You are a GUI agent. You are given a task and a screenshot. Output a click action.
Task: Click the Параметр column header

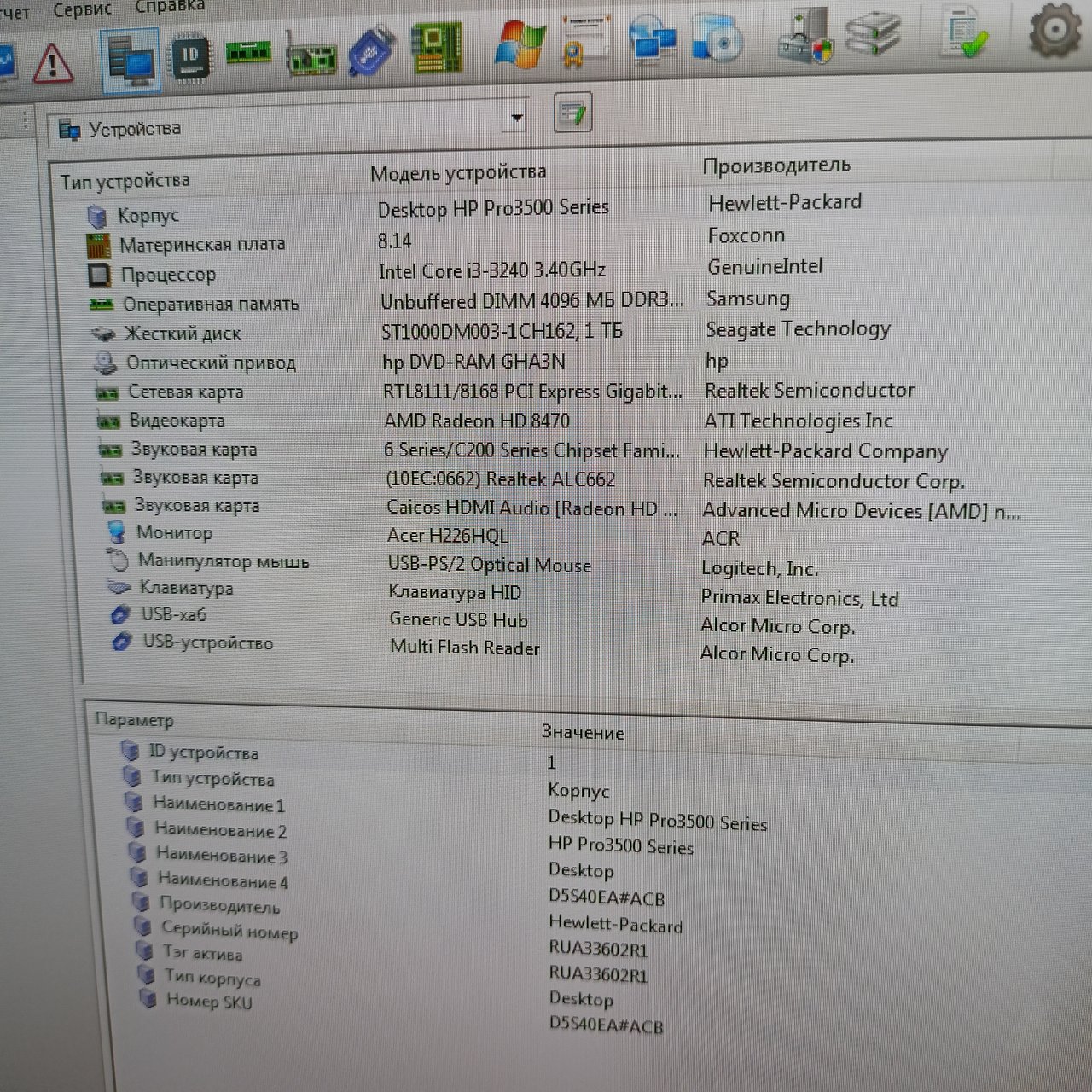pos(134,720)
